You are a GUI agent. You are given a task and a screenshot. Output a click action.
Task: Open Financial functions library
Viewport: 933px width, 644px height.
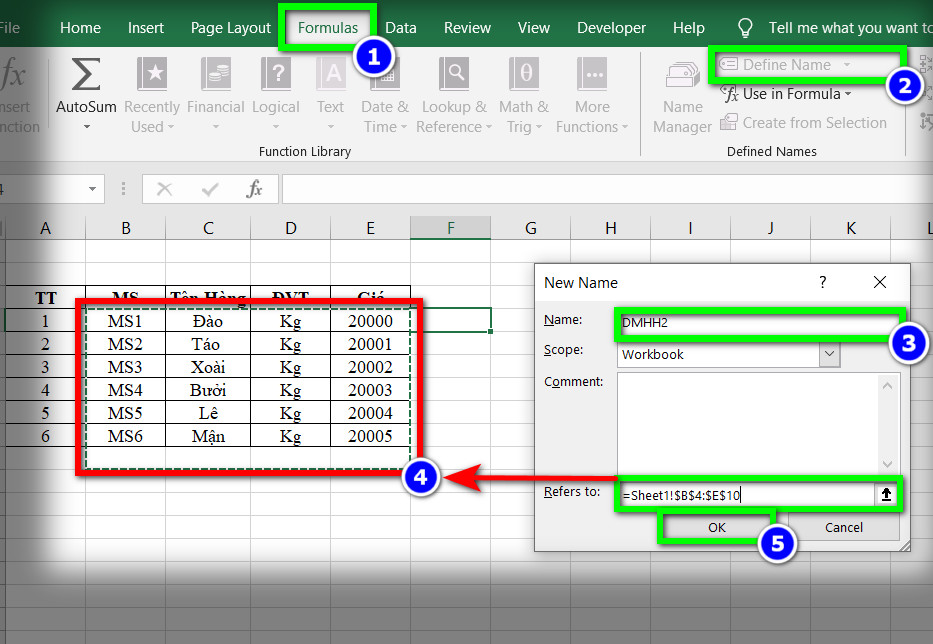215,94
